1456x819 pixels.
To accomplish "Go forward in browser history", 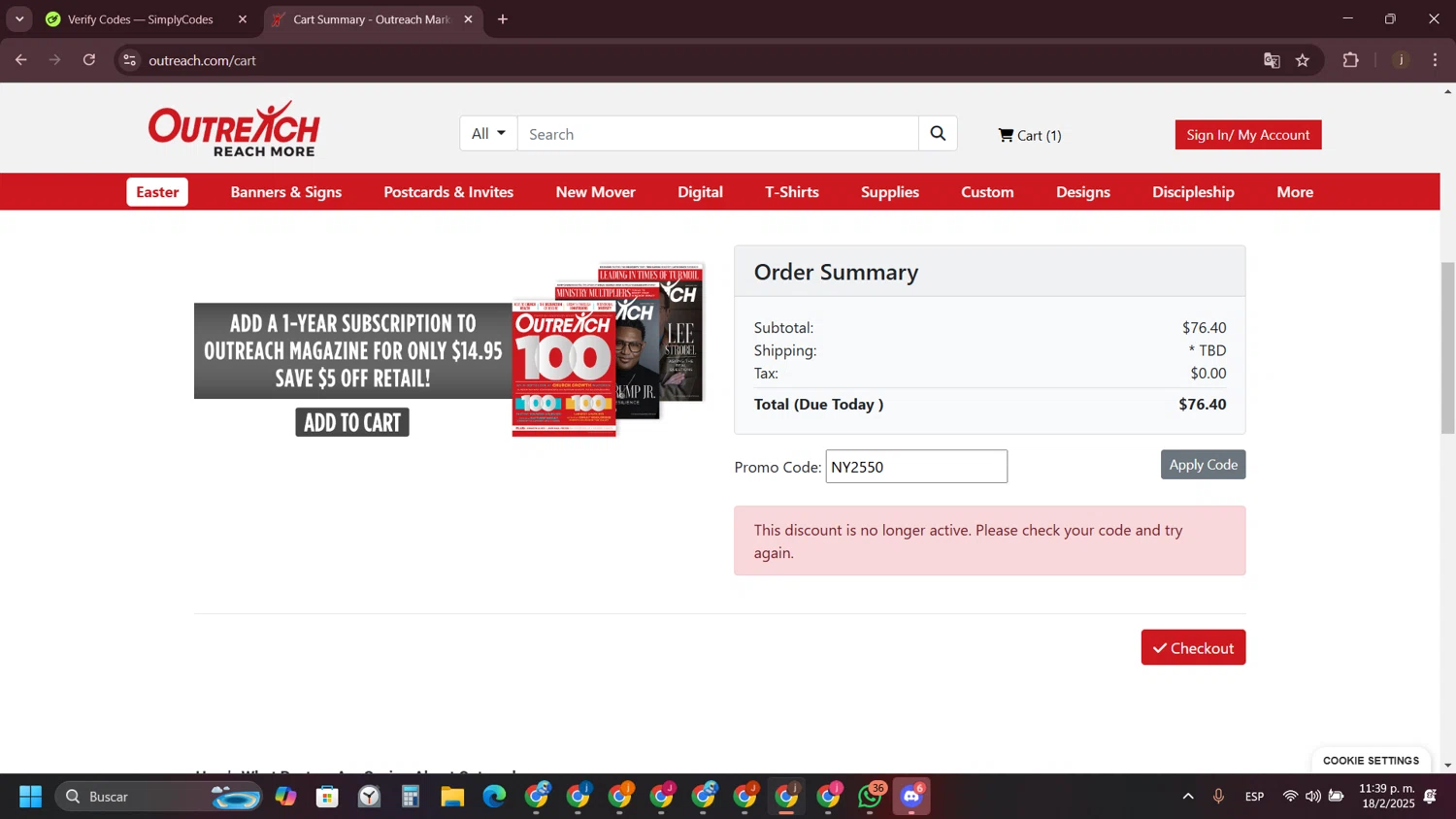I will [x=55, y=60].
